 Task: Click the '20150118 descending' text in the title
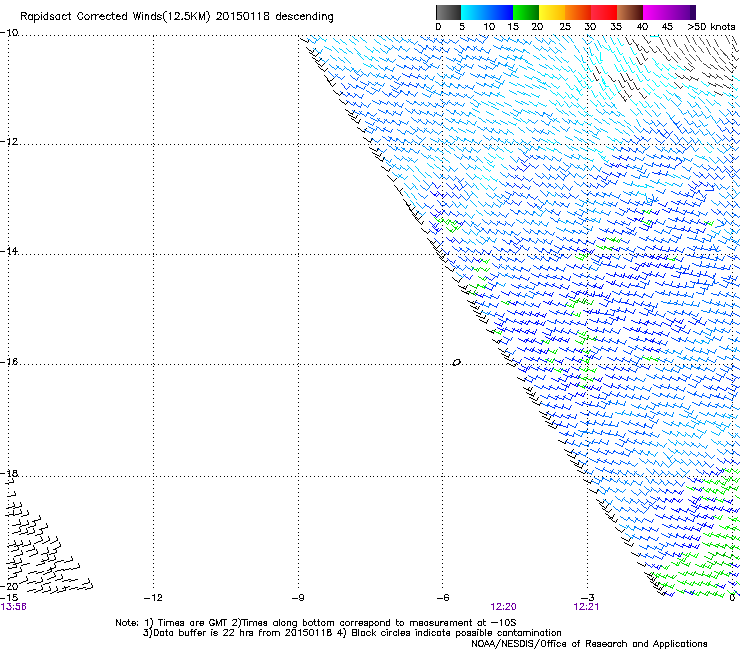pyautogui.click(x=274, y=17)
